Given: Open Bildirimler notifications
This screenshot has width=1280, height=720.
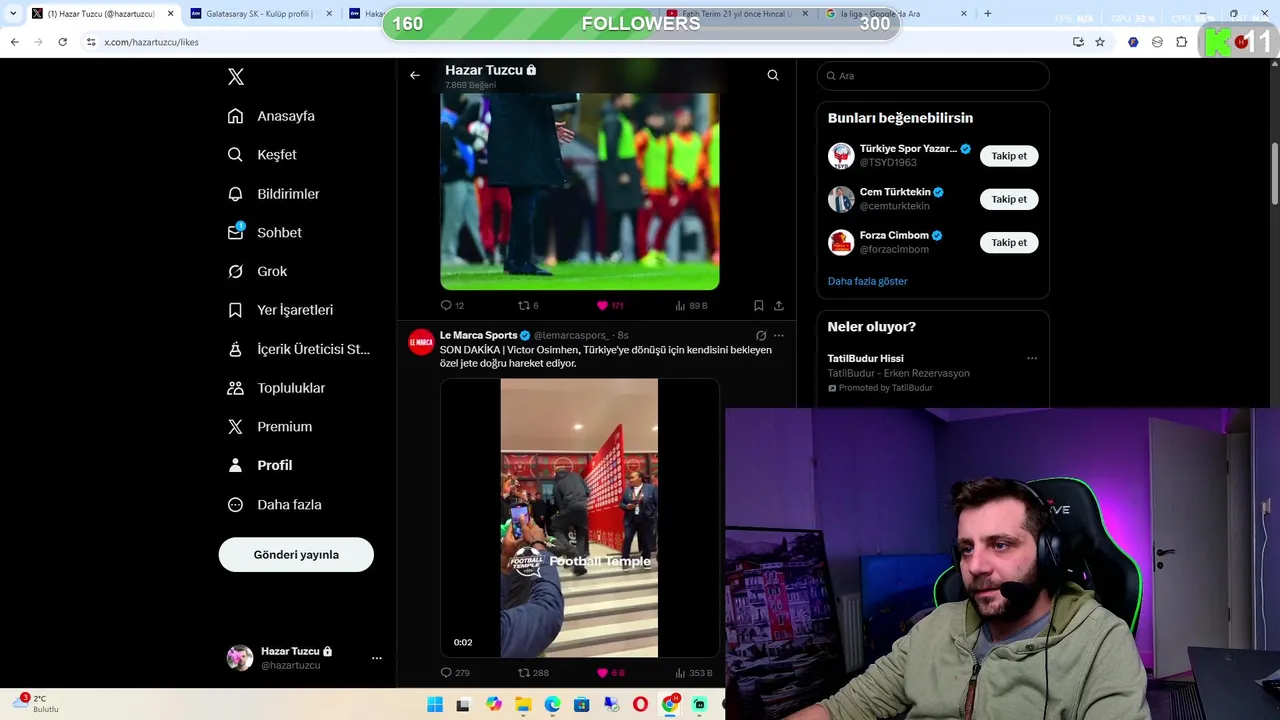Looking at the screenshot, I should pyautogui.click(x=273, y=194).
